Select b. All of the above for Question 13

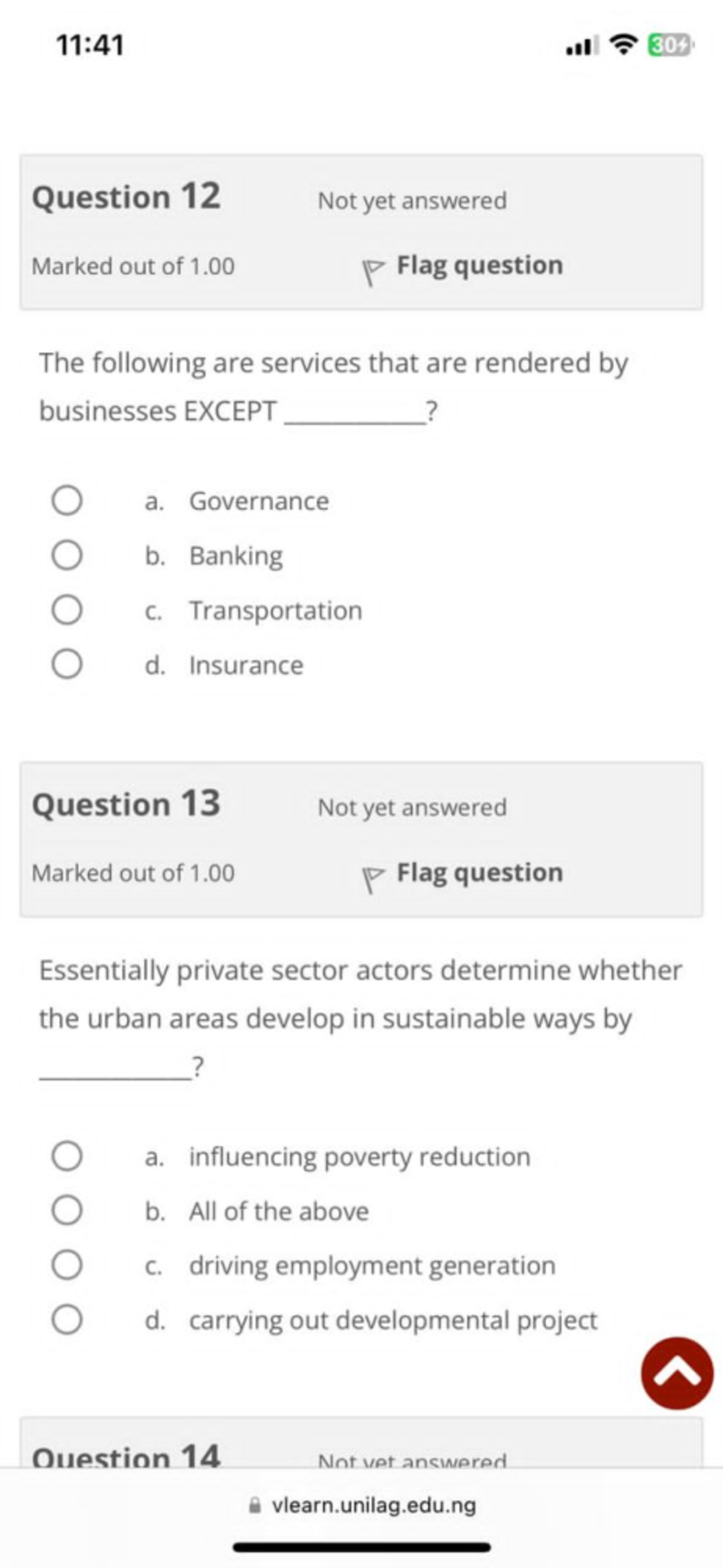pos(68,1211)
